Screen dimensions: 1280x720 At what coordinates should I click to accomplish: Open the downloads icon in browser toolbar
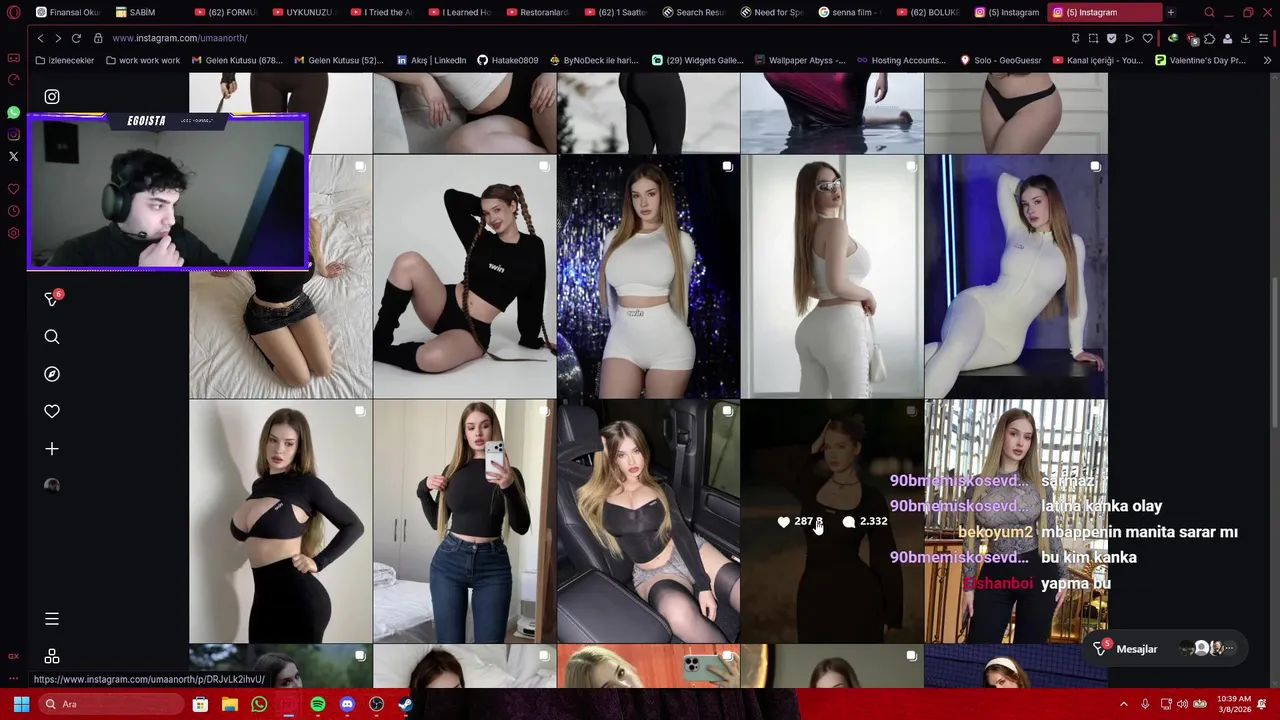click(1245, 38)
